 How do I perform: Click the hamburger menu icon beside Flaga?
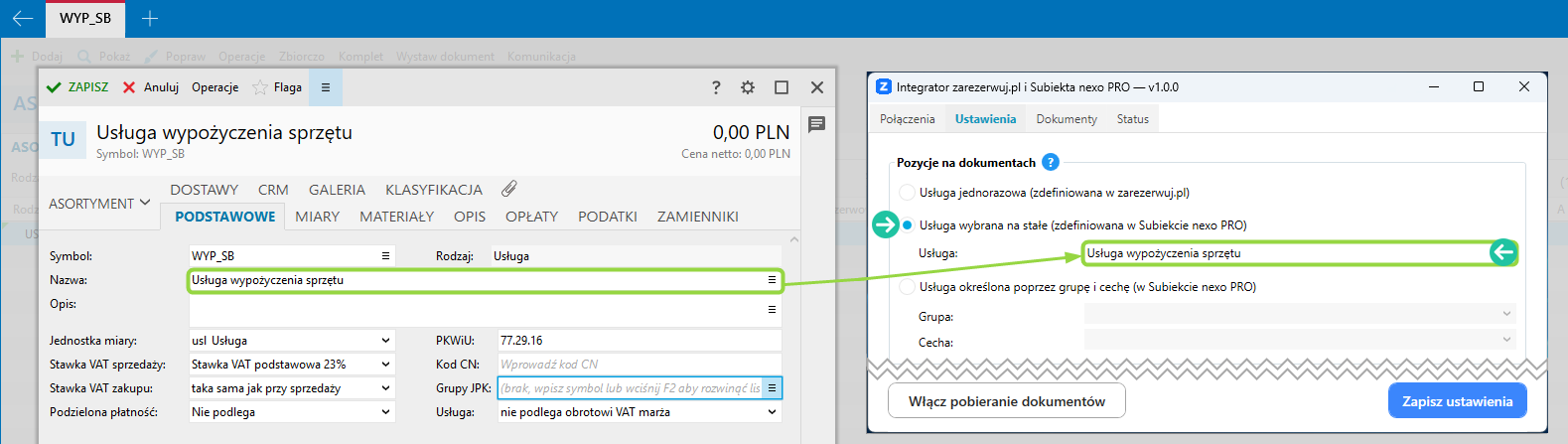[x=325, y=87]
